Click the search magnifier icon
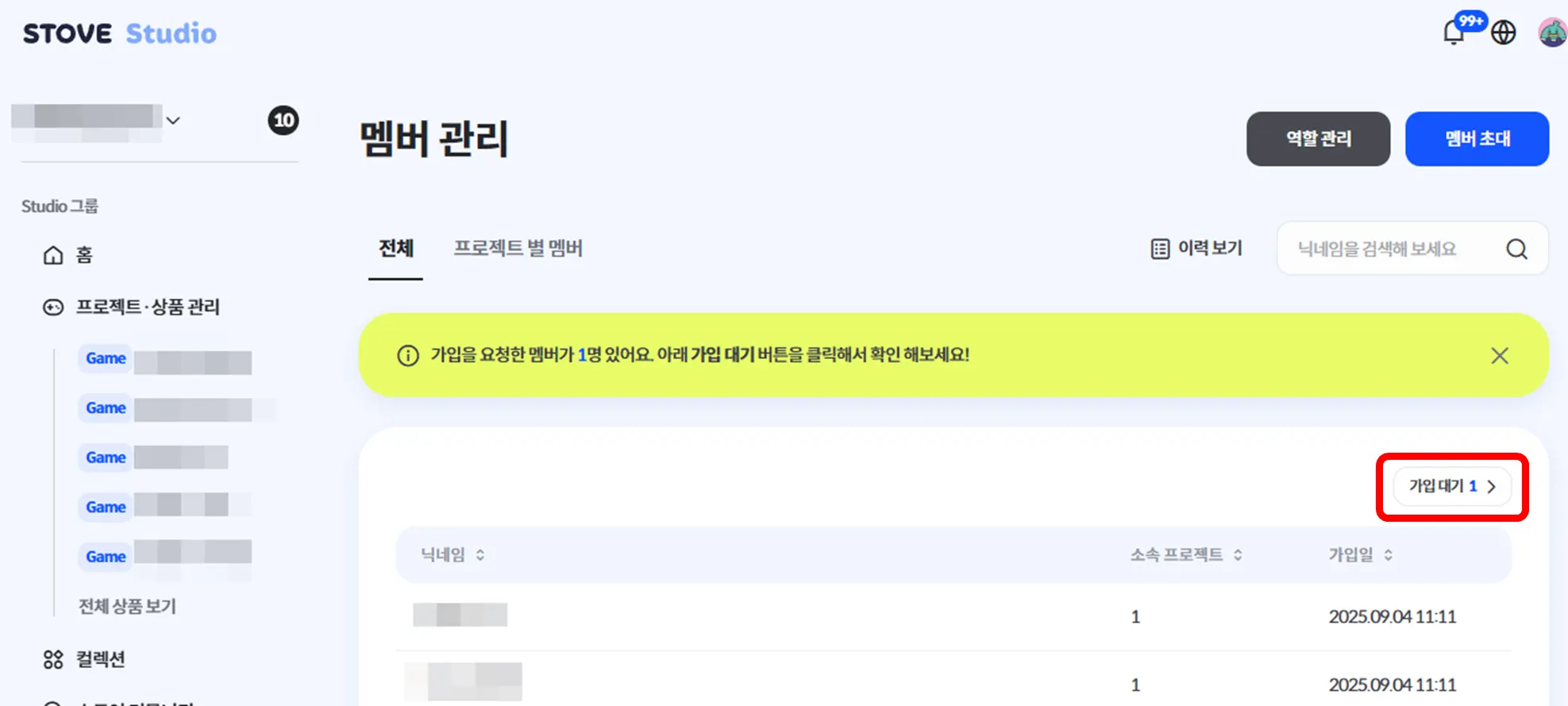1568x706 pixels. (x=1516, y=249)
